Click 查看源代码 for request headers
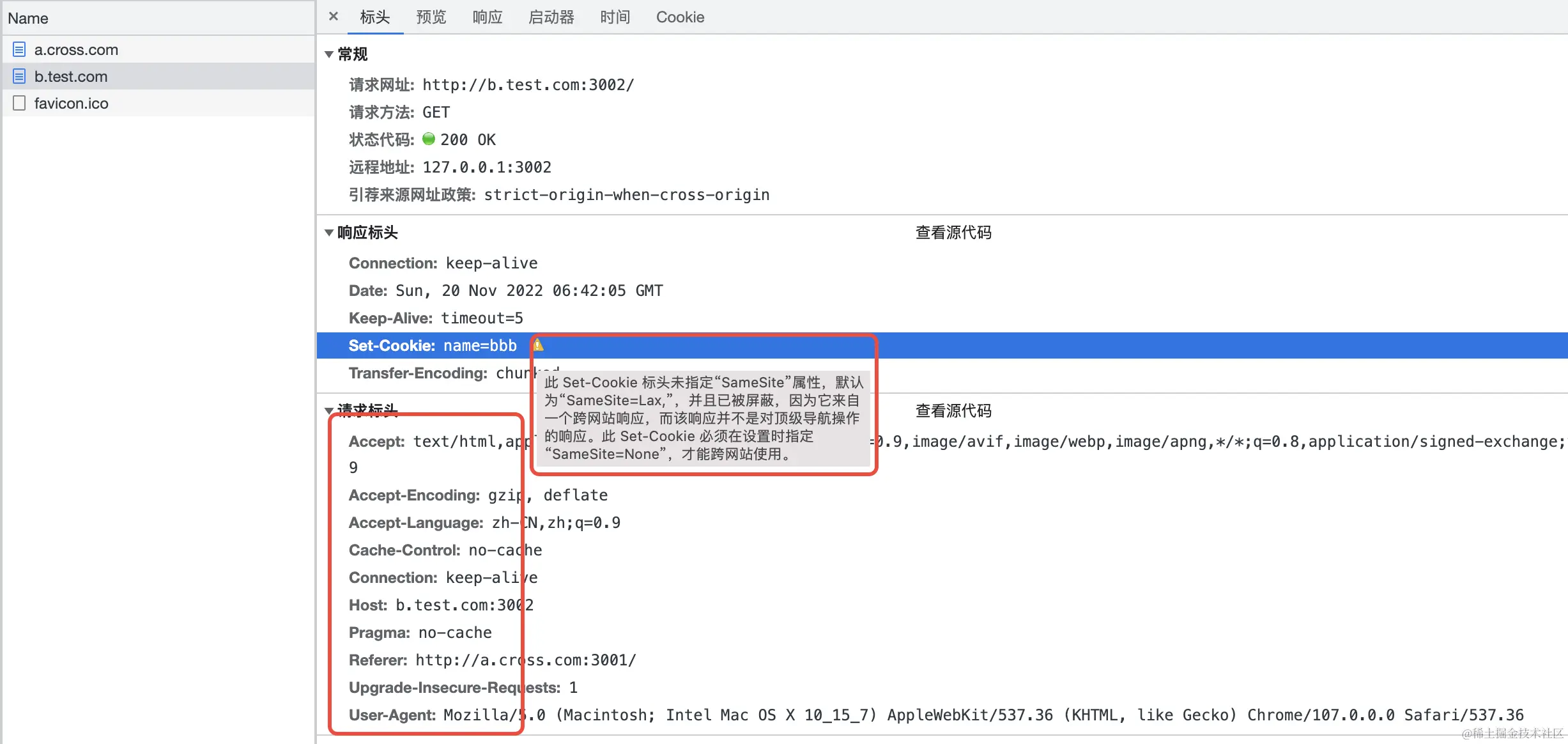 (x=953, y=411)
